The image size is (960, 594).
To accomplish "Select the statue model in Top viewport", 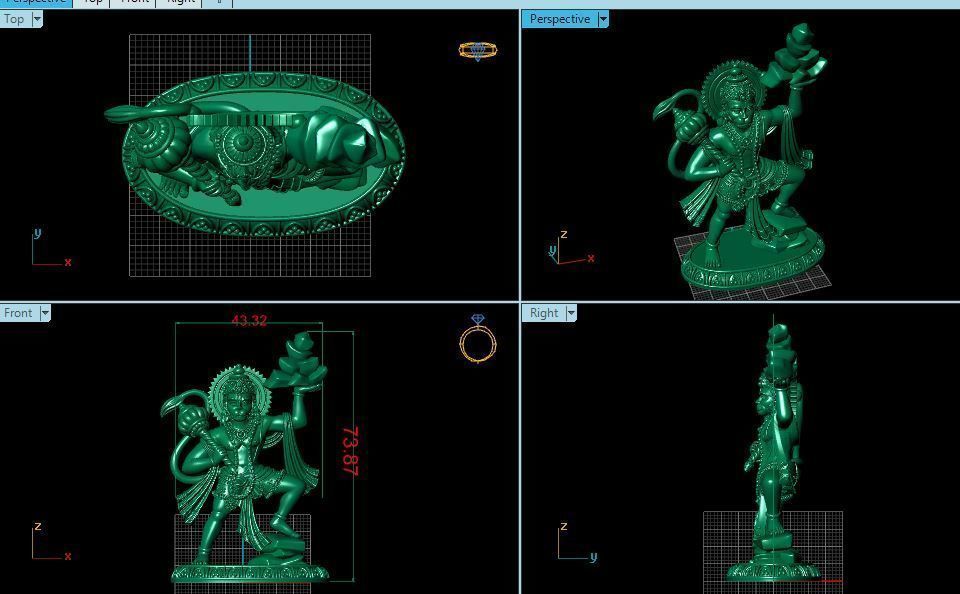I will 256,153.
